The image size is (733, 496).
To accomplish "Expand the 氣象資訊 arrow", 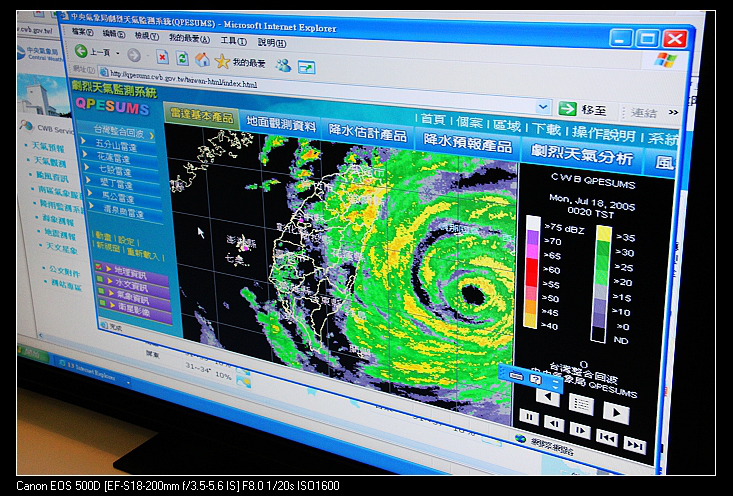I will 112,293.
